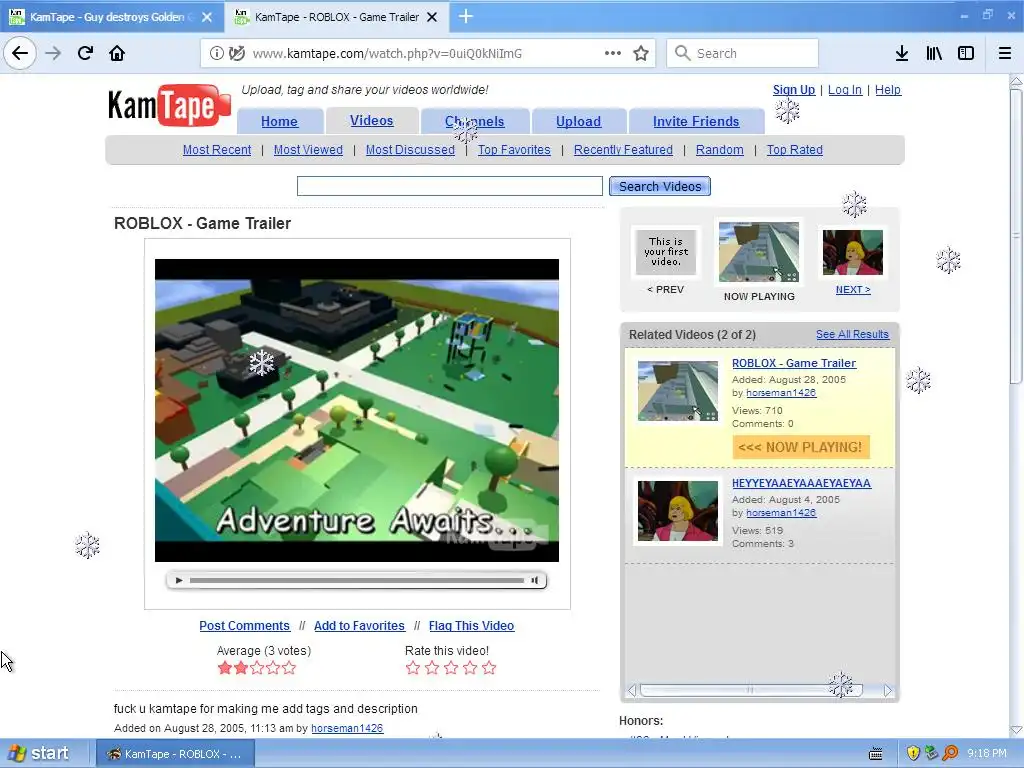Open a new browser tab
1024x768 pixels.
coord(466,16)
